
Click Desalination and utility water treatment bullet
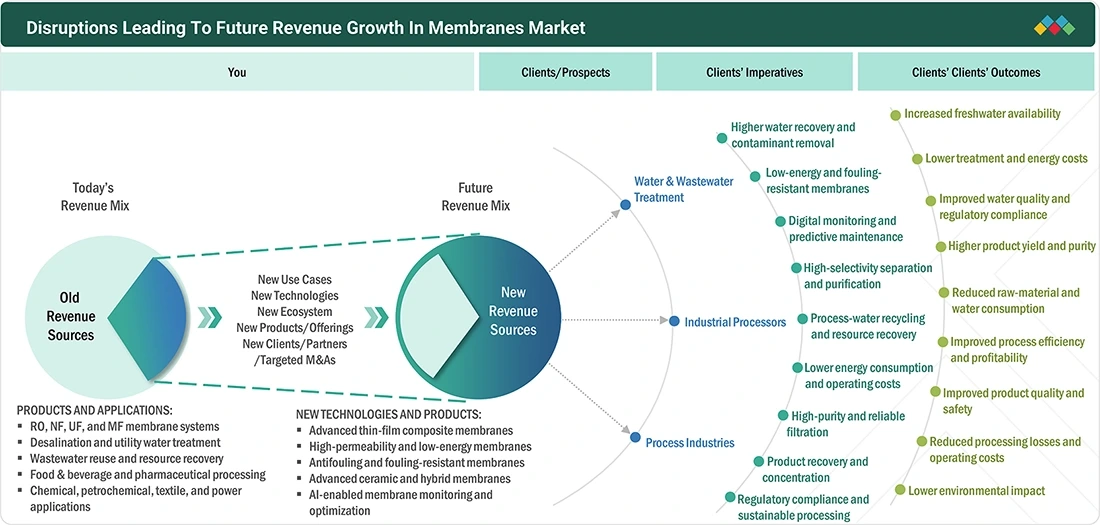(x=125, y=443)
